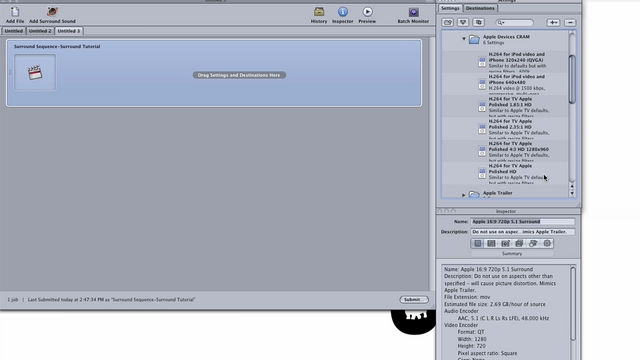The width and height of the screenshot is (640, 360).
Task: Switch to the Untitled batch tab
Action: tap(13, 31)
